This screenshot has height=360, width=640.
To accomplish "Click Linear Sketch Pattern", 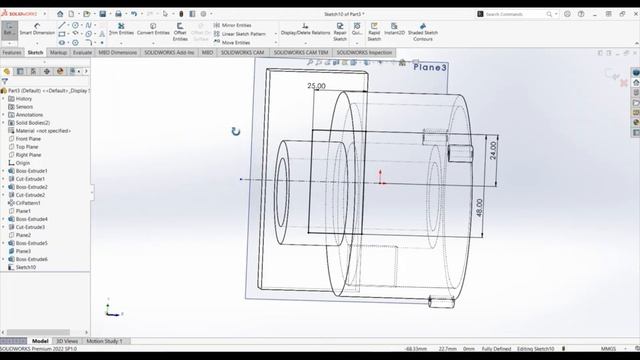I will click(240, 34).
